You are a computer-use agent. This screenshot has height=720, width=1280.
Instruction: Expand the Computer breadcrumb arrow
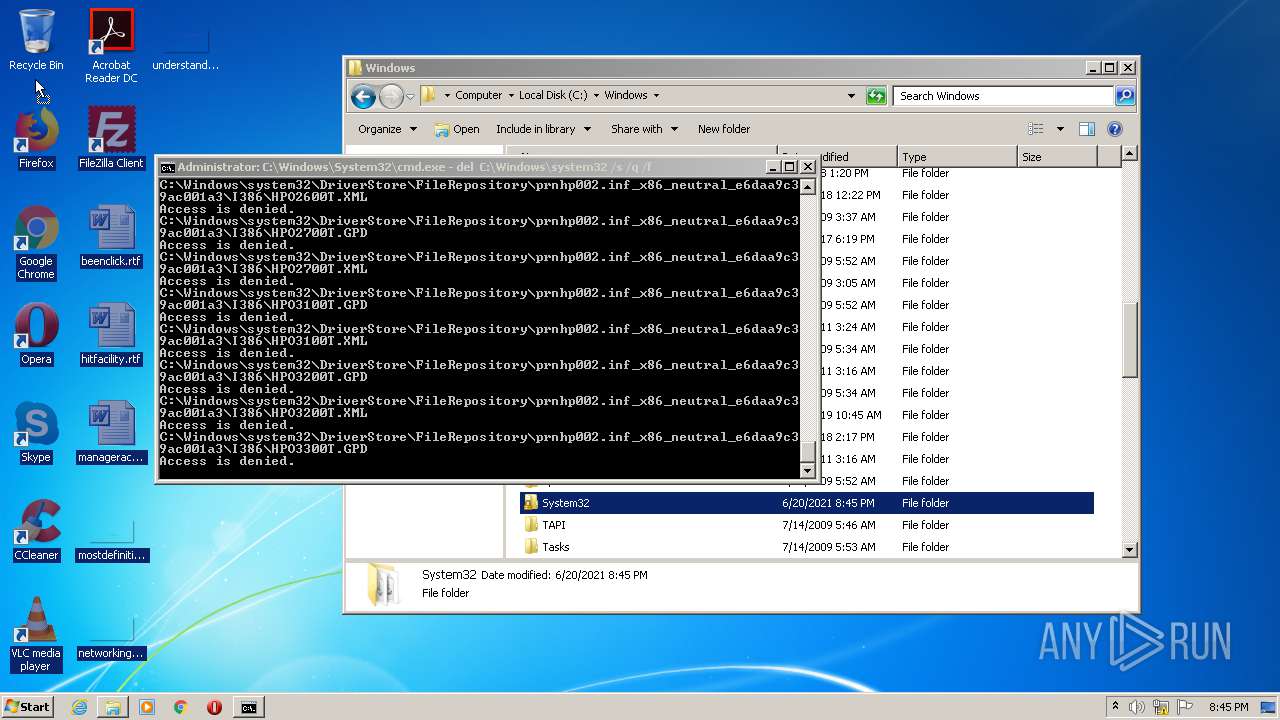511,96
